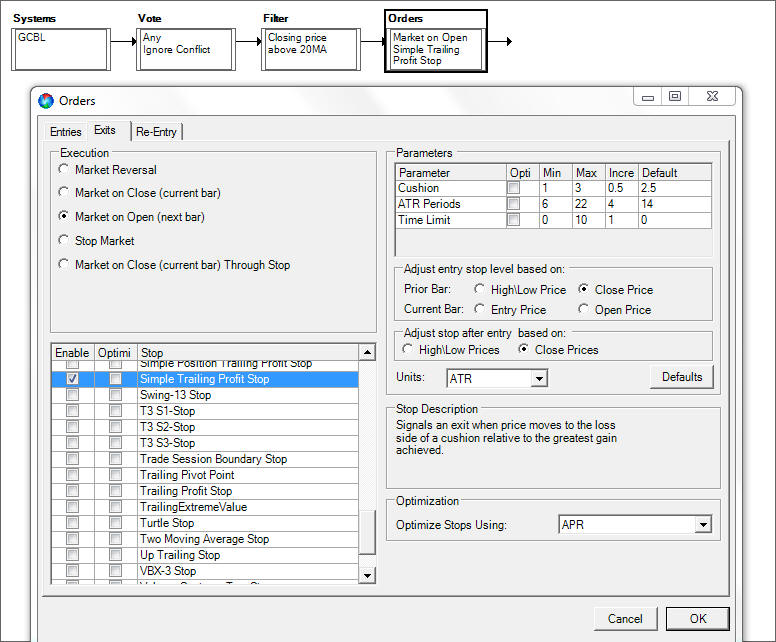Click the Stop column header
The height and width of the screenshot is (642, 776).
pyautogui.click(x=248, y=352)
